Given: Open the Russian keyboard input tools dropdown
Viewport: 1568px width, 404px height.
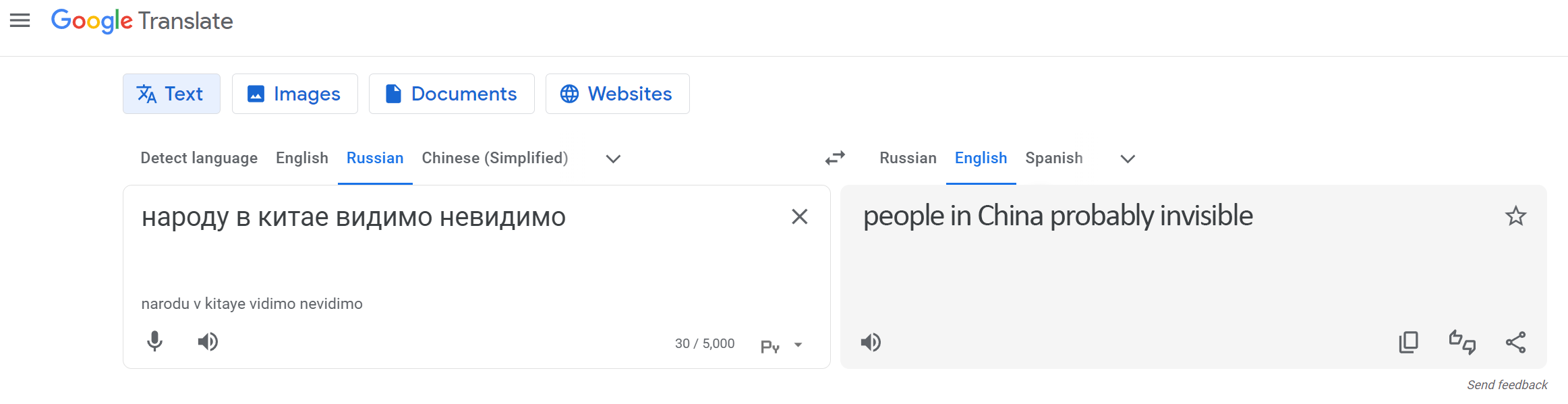Looking at the screenshot, I should click(798, 345).
